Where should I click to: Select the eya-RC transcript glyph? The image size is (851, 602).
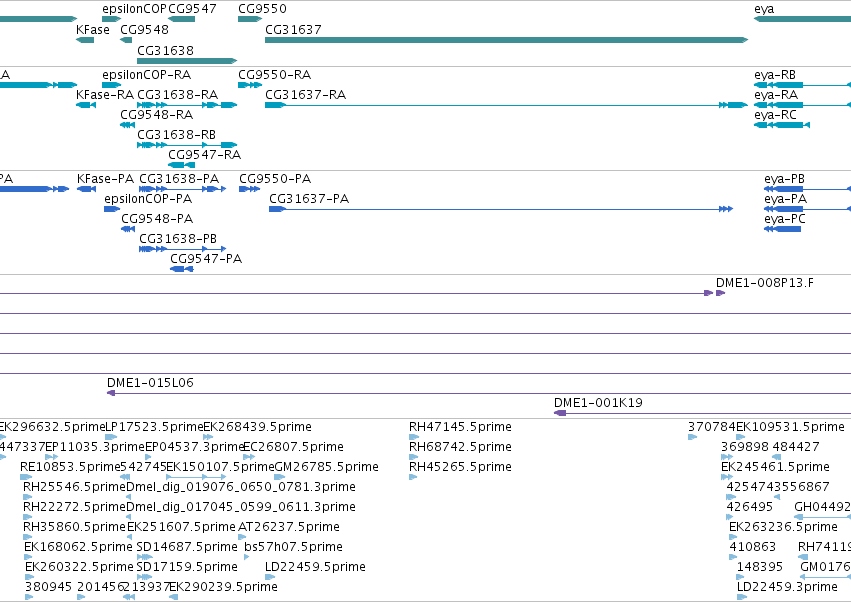pyautogui.click(x=782, y=125)
